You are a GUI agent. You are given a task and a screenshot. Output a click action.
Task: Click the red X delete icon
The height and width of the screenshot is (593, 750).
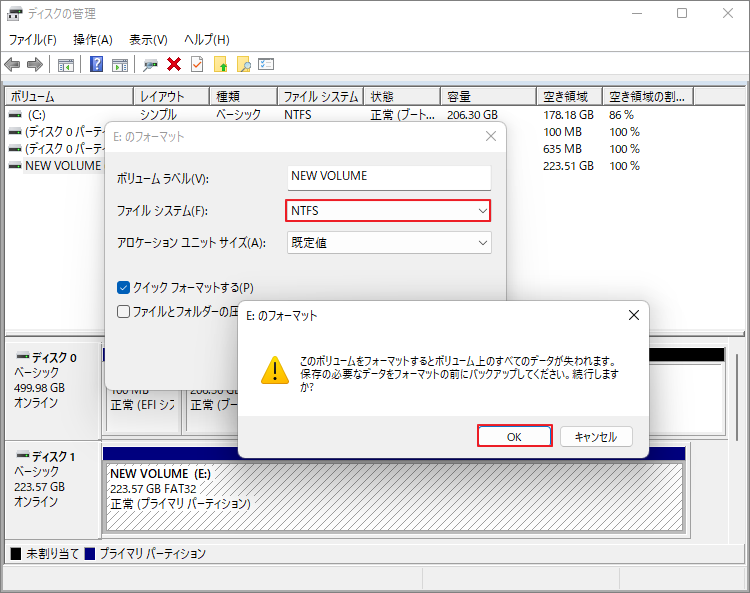tap(174, 64)
